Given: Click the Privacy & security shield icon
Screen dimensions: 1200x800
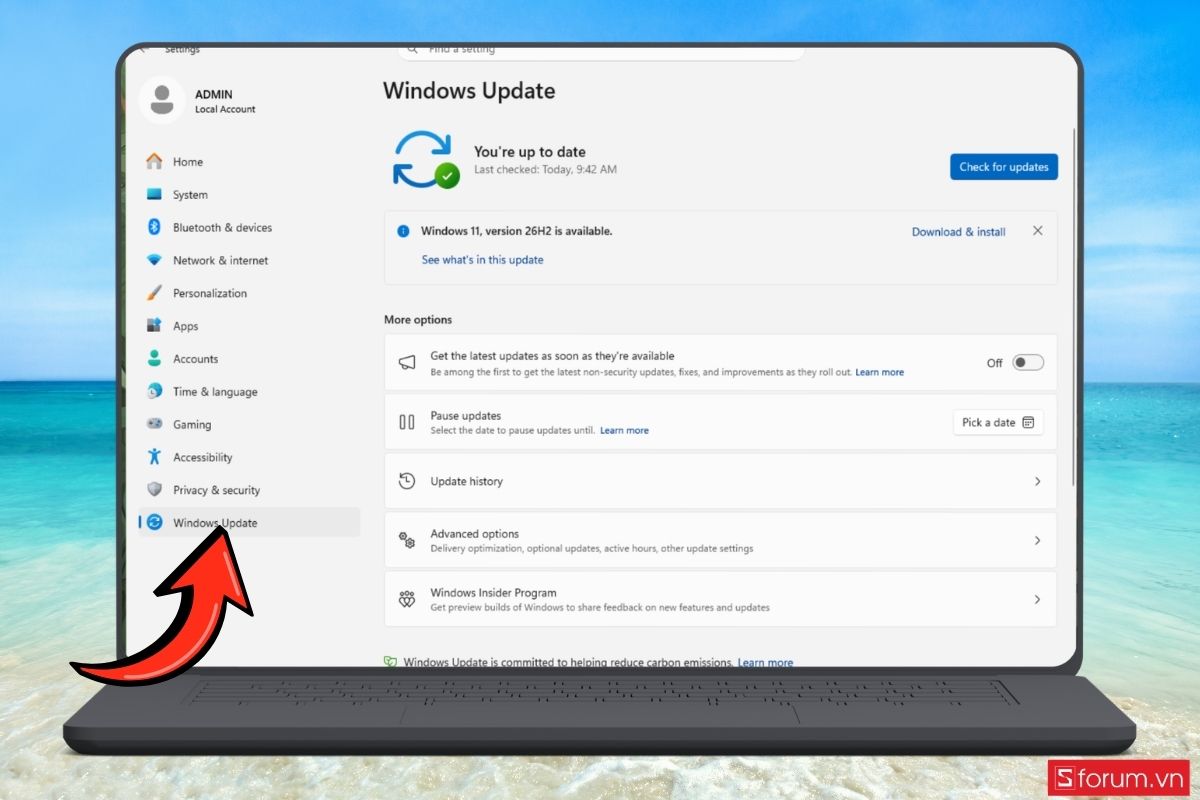Looking at the screenshot, I should (154, 490).
